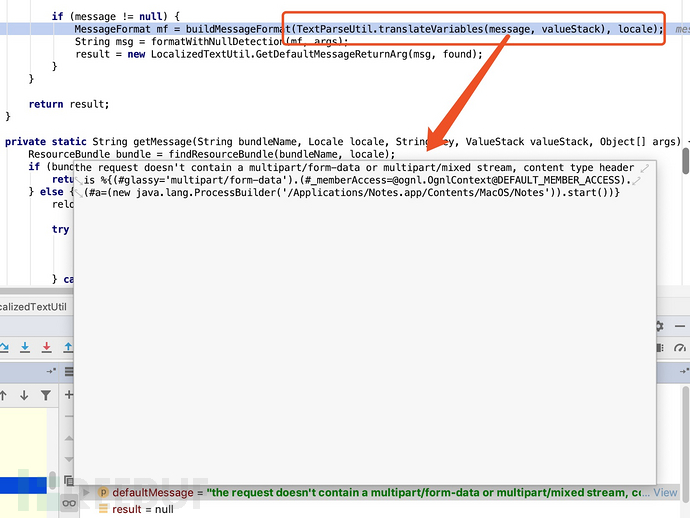Select the defaultMessage variable row
Screen dimensions: 690x518
click(x=380, y=492)
